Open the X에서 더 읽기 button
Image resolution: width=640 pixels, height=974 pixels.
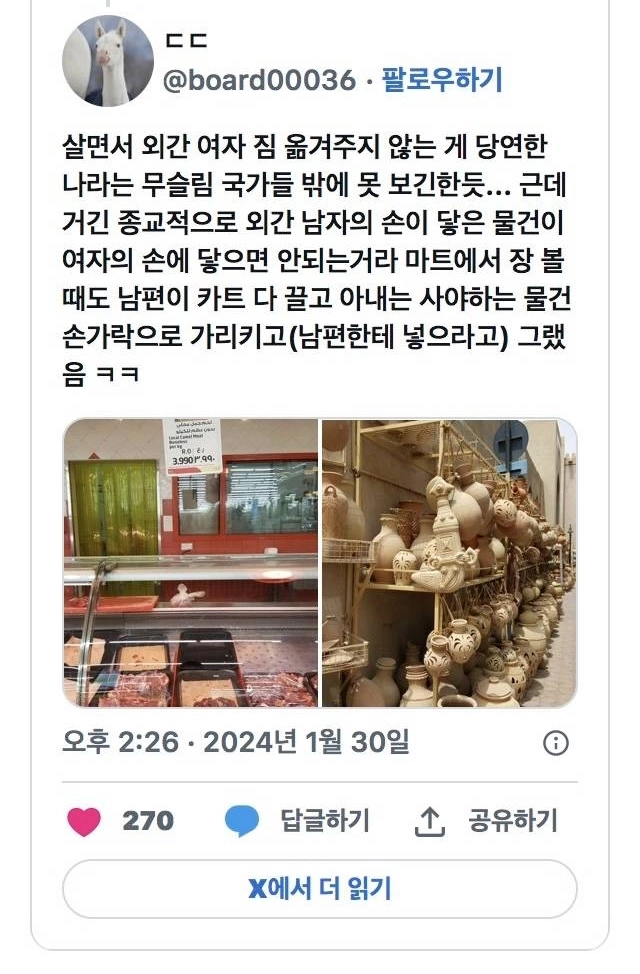[x=320, y=889]
